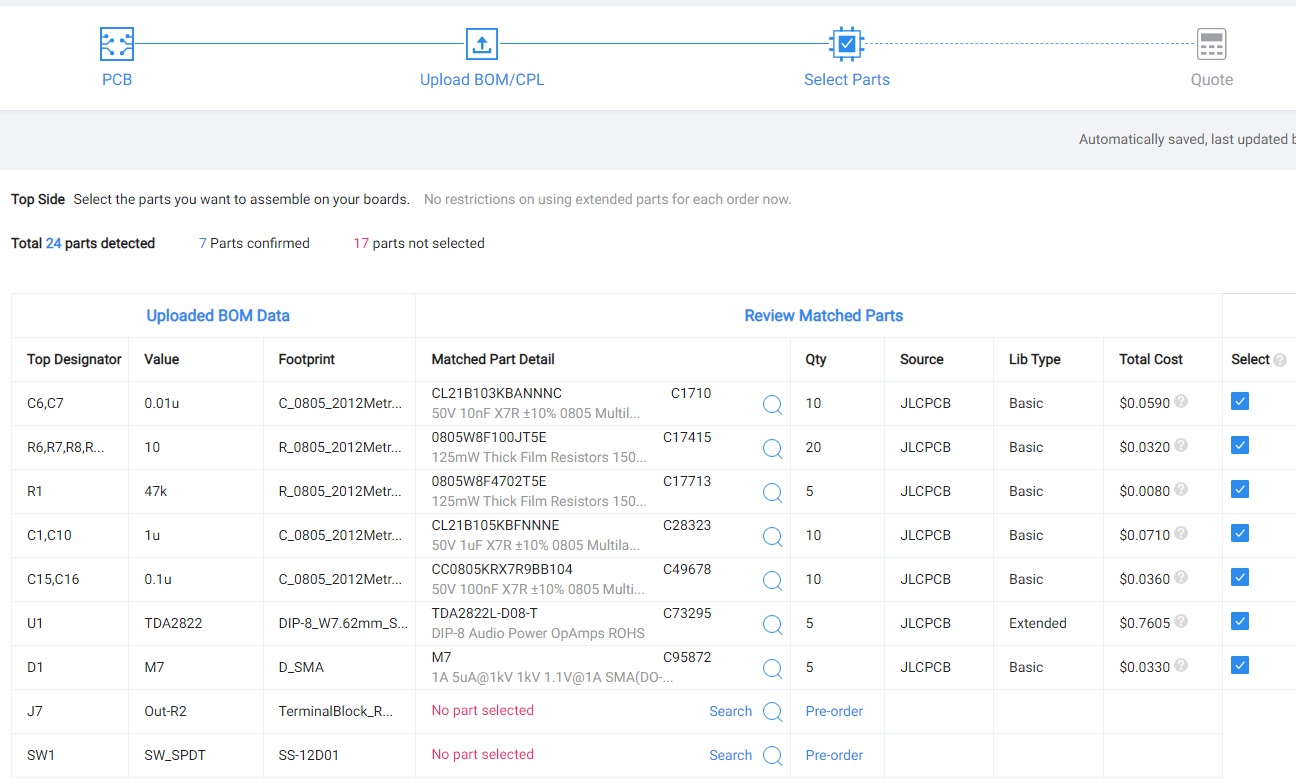This screenshot has width=1296, height=779.
Task: Click Pre-order link for J7
Action: pos(834,711)
